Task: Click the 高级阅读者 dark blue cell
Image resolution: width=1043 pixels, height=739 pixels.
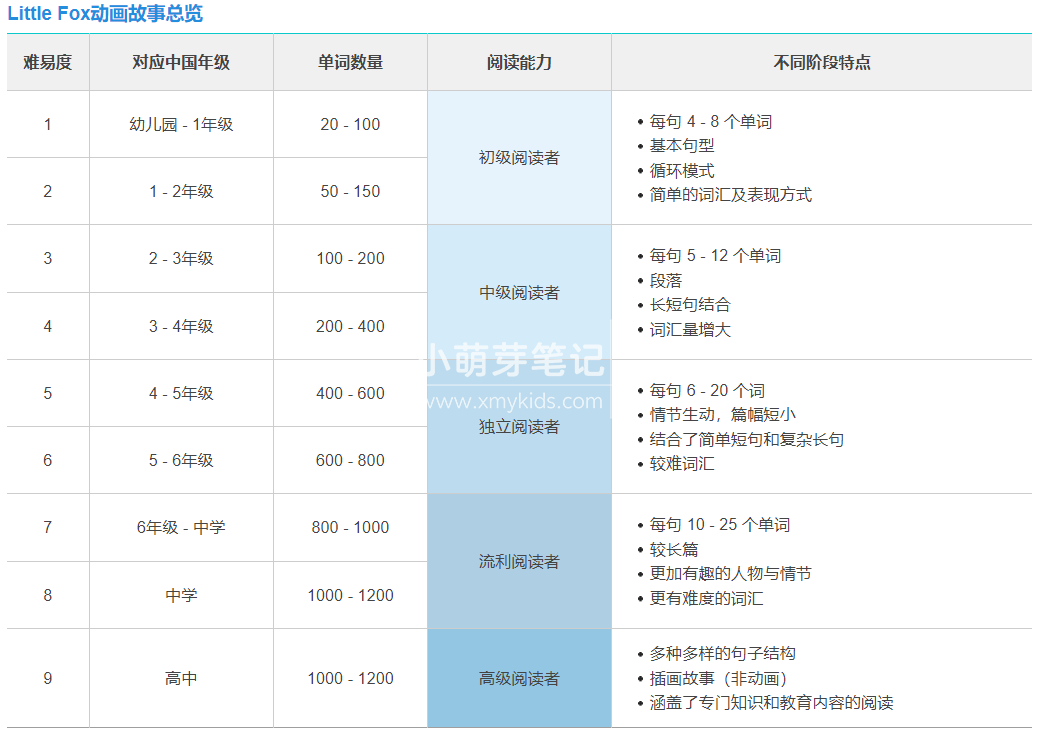Action: click(519, 679)
